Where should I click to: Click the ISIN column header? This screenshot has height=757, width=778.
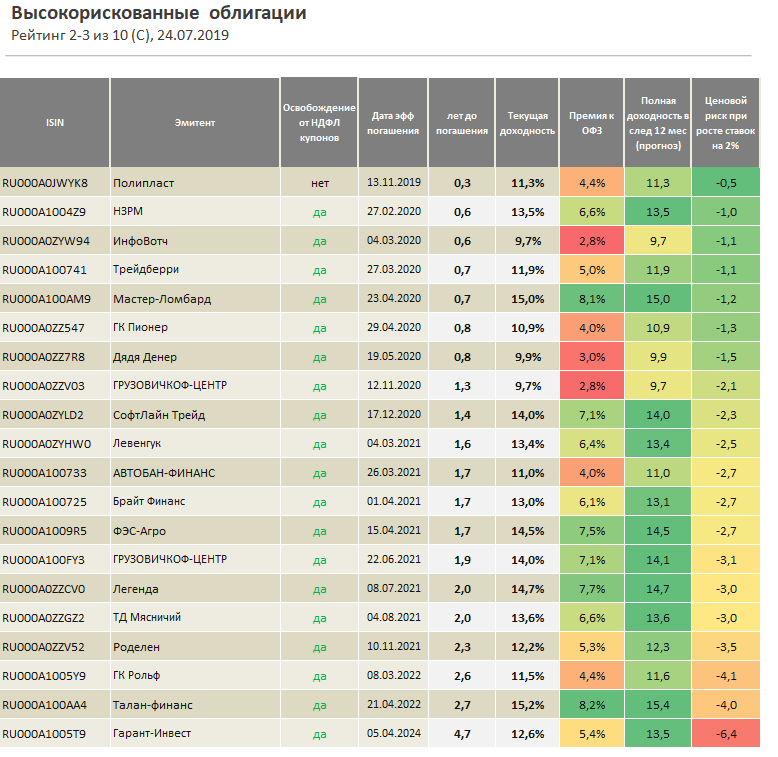(54, 122)
